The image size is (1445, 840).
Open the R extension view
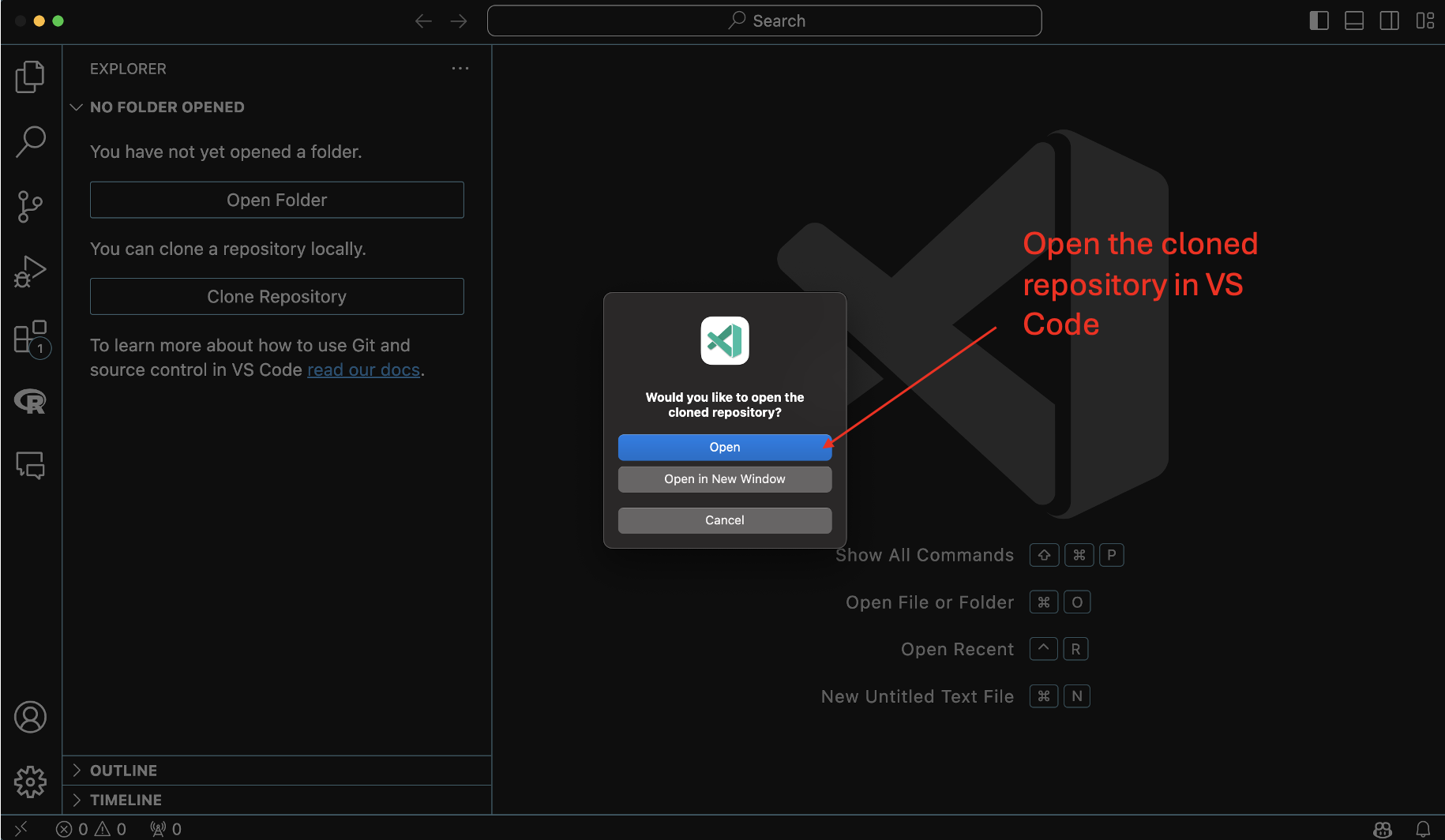tap(30, 401)
